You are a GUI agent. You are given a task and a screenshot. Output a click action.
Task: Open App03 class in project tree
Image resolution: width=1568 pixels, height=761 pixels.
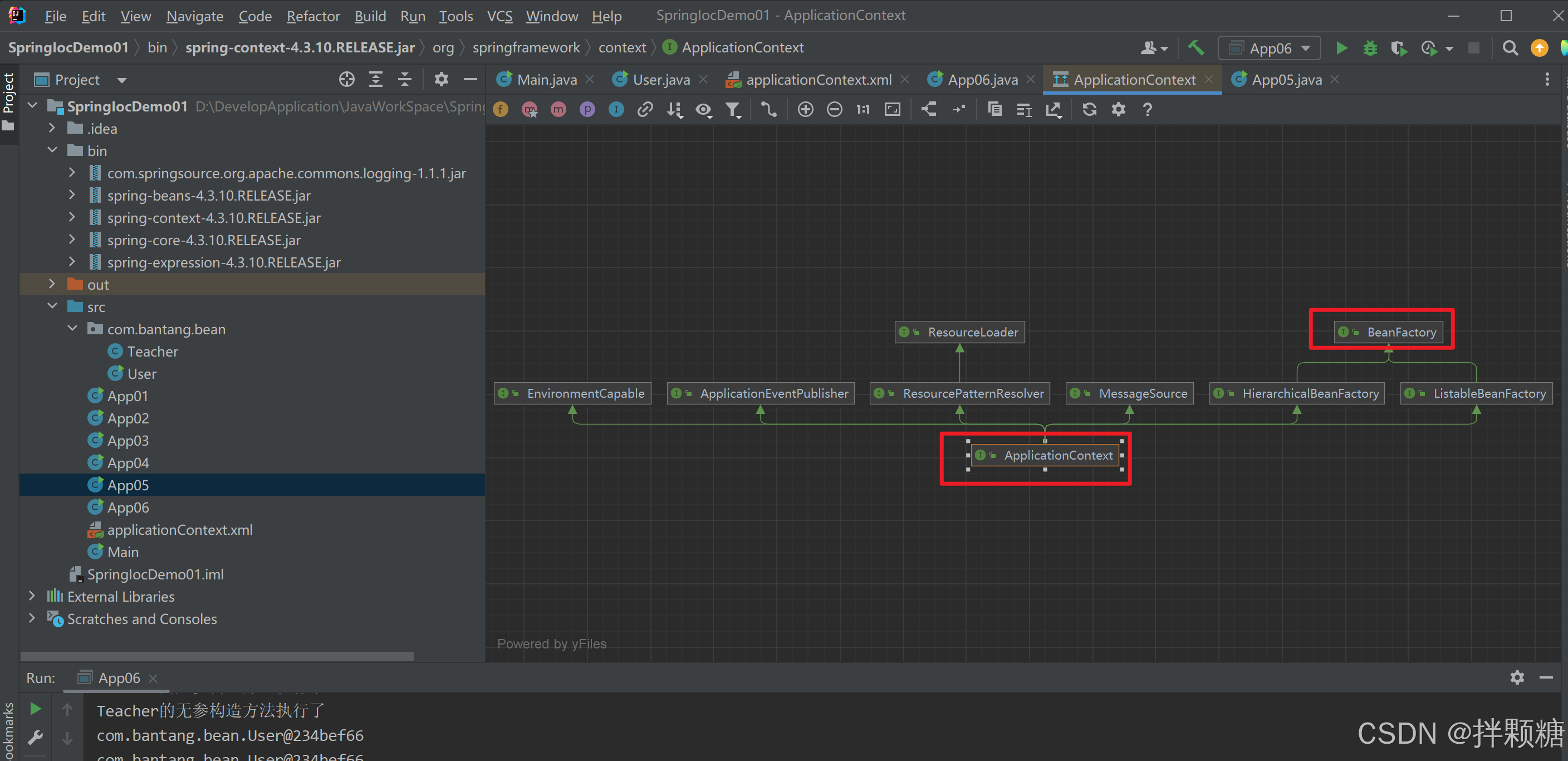128,440
